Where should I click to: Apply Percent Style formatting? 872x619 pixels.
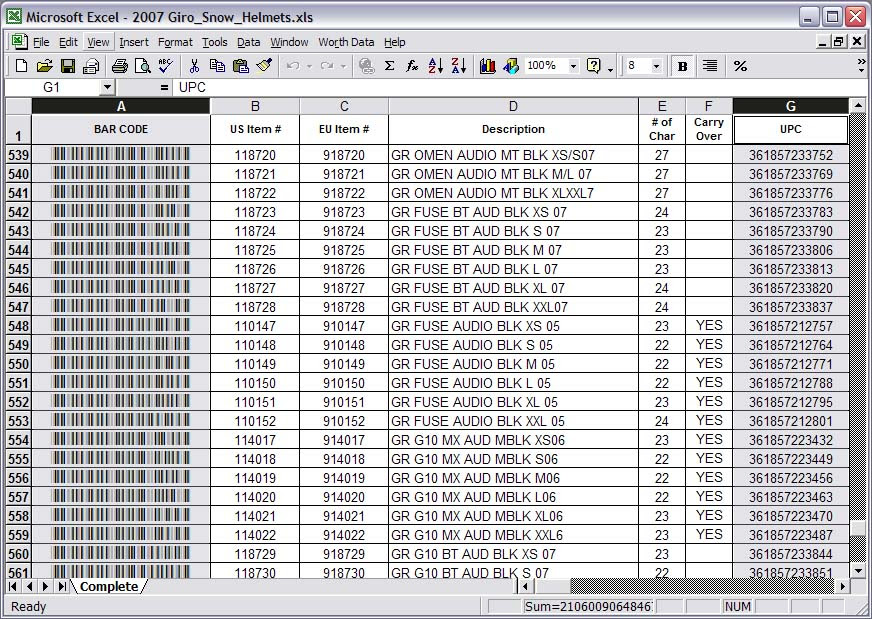(x=740, y=66)
